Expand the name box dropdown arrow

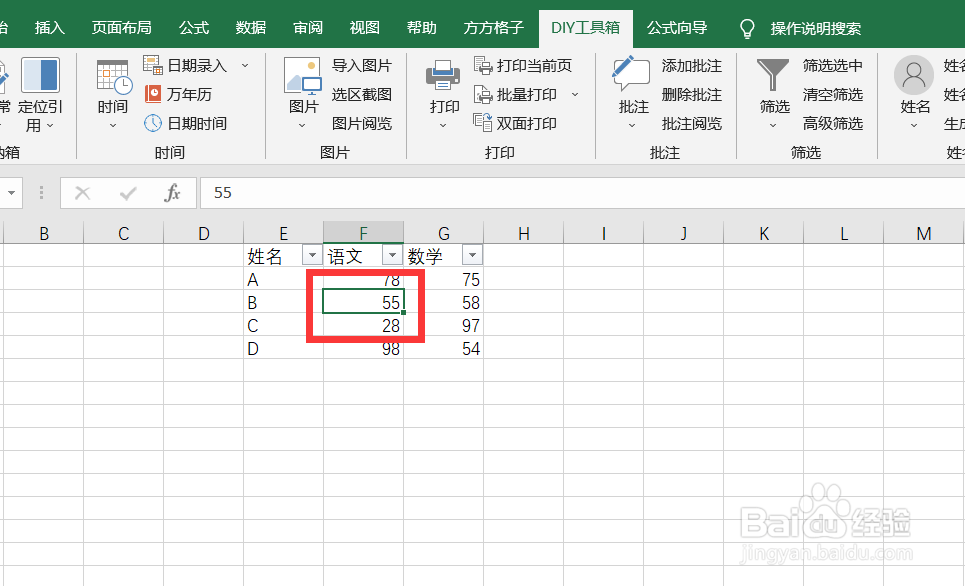(x=11, y=193)
